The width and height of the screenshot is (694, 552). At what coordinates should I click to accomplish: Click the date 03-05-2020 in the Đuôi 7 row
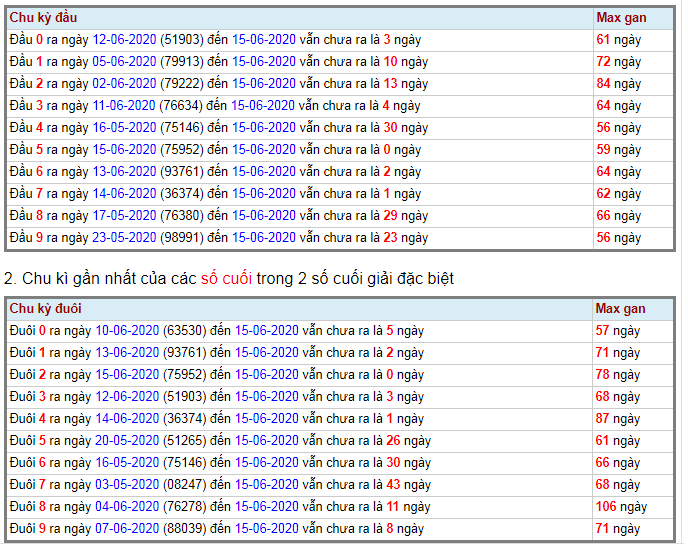point(127,485)
